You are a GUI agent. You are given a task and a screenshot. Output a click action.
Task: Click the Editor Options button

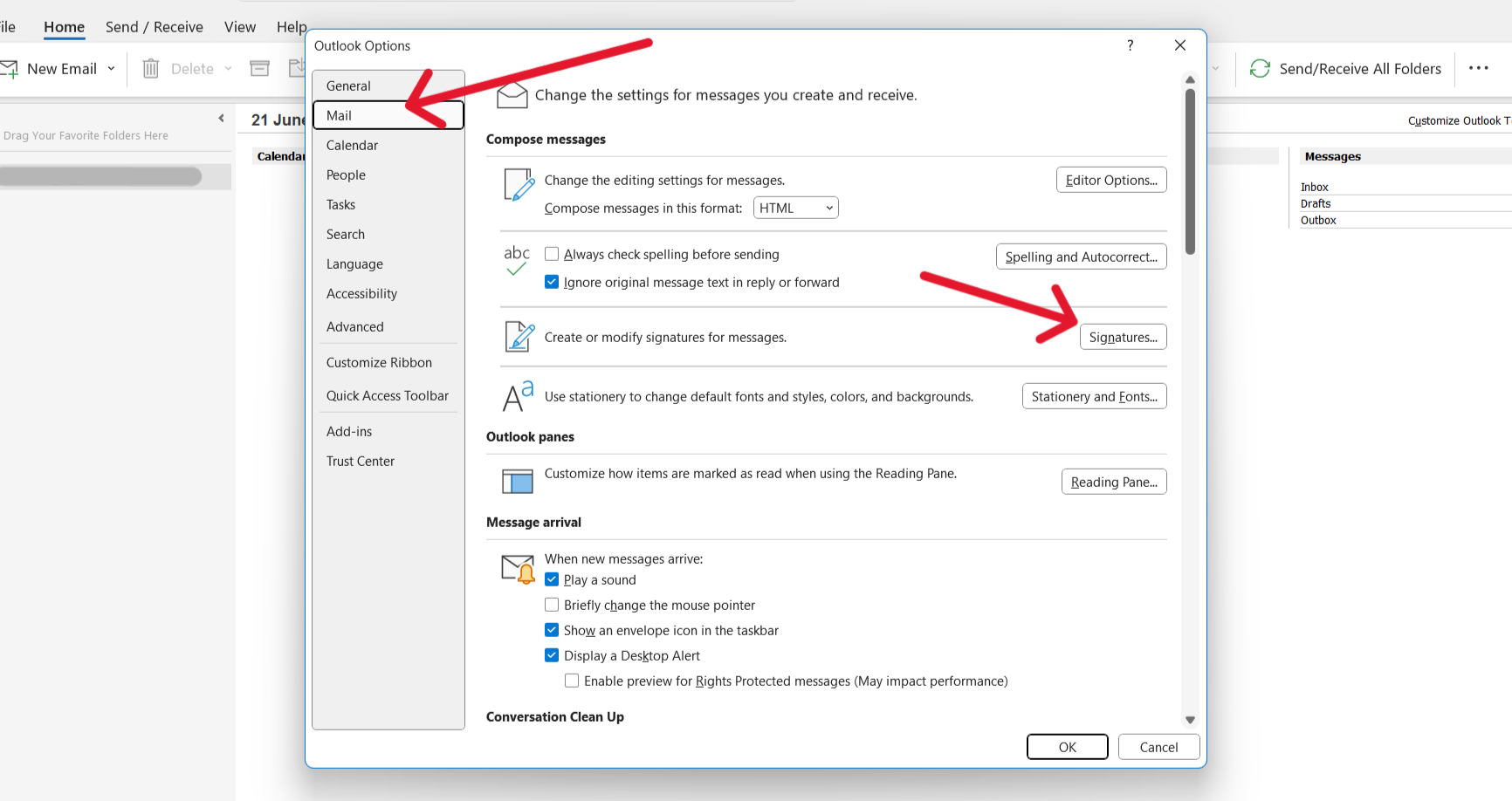(x=1111, y=180)
